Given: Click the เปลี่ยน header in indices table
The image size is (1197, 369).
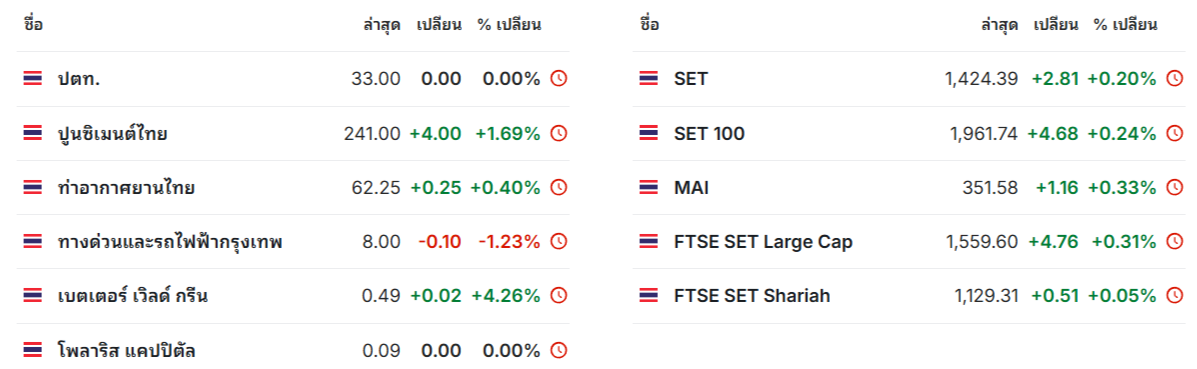Looking at the screenshot, I should [x=1057, y=24].
